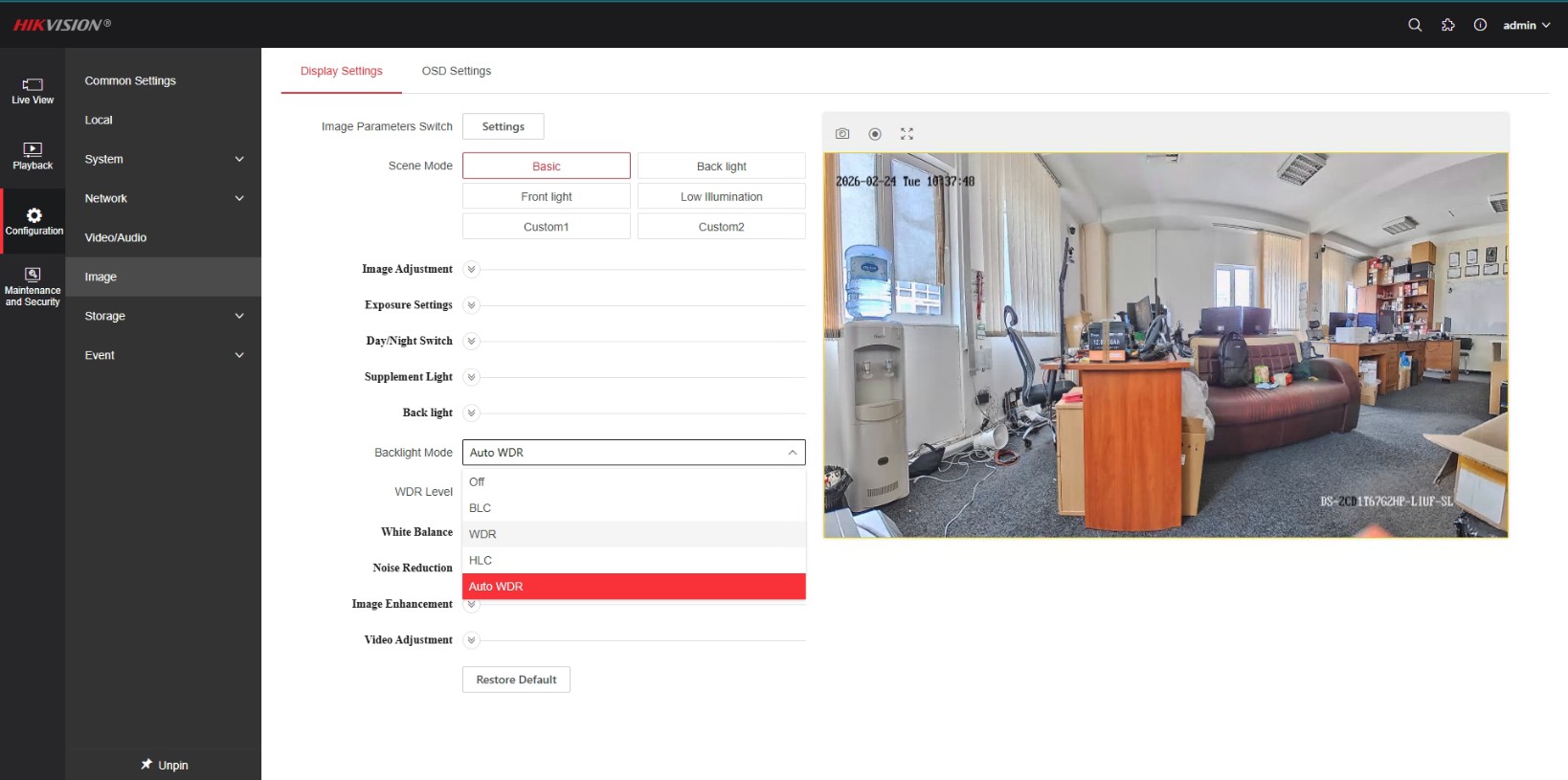Select Back light scene mode
This screenshot has height=780, width=1568.
coord(721,167)
